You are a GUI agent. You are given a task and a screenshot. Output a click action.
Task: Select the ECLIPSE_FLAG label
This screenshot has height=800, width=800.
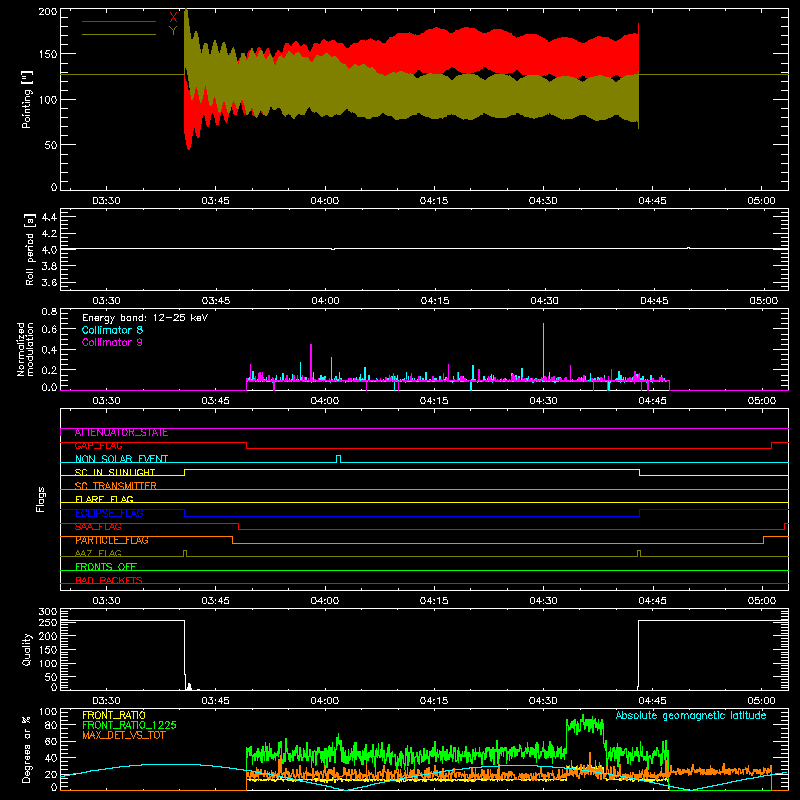[109, 513]
